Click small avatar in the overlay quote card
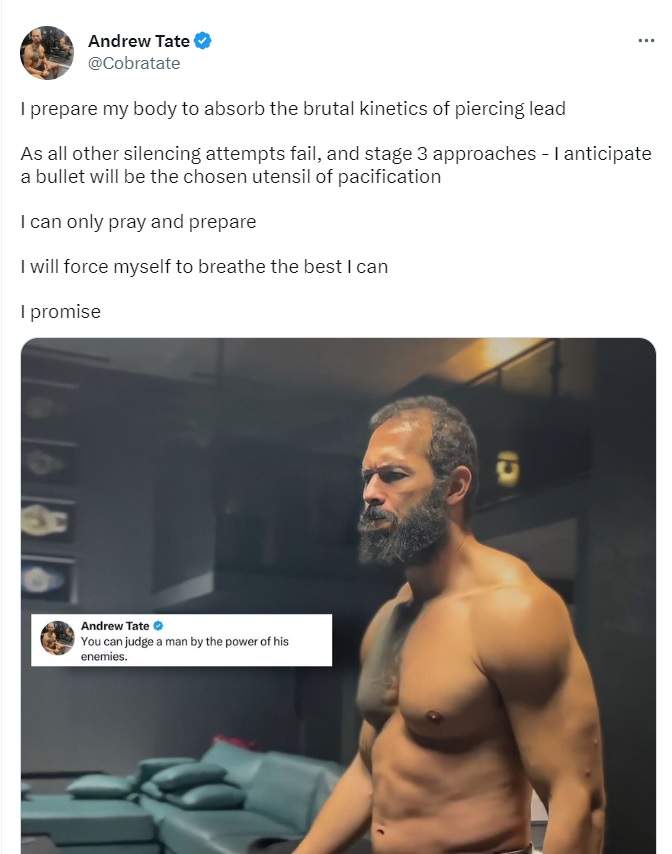Screen dimensions: 672x854 tap(57, 637)
